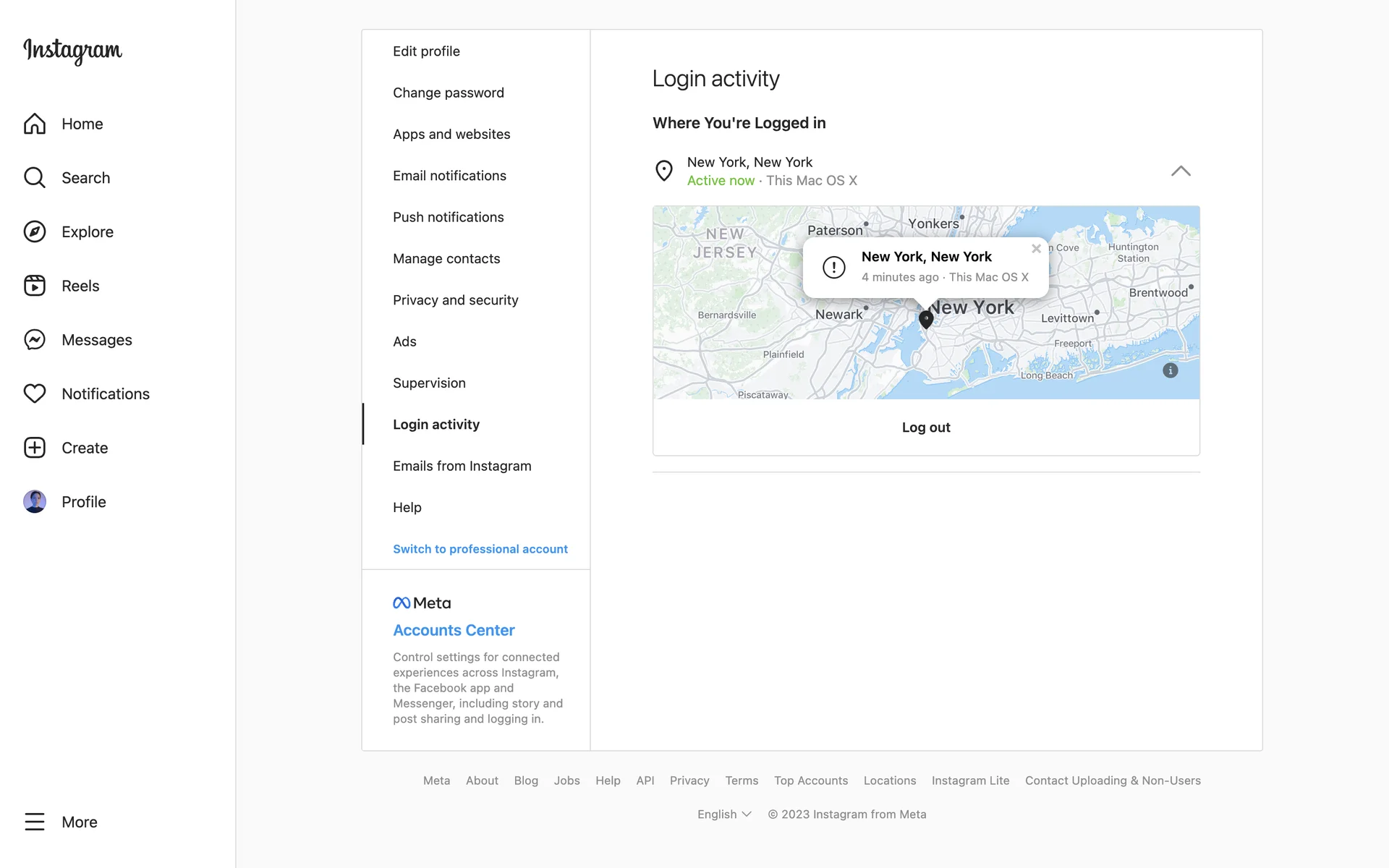Click the Create plus icon
This screenshot has height=868, width=1389.
click(35, 448)
